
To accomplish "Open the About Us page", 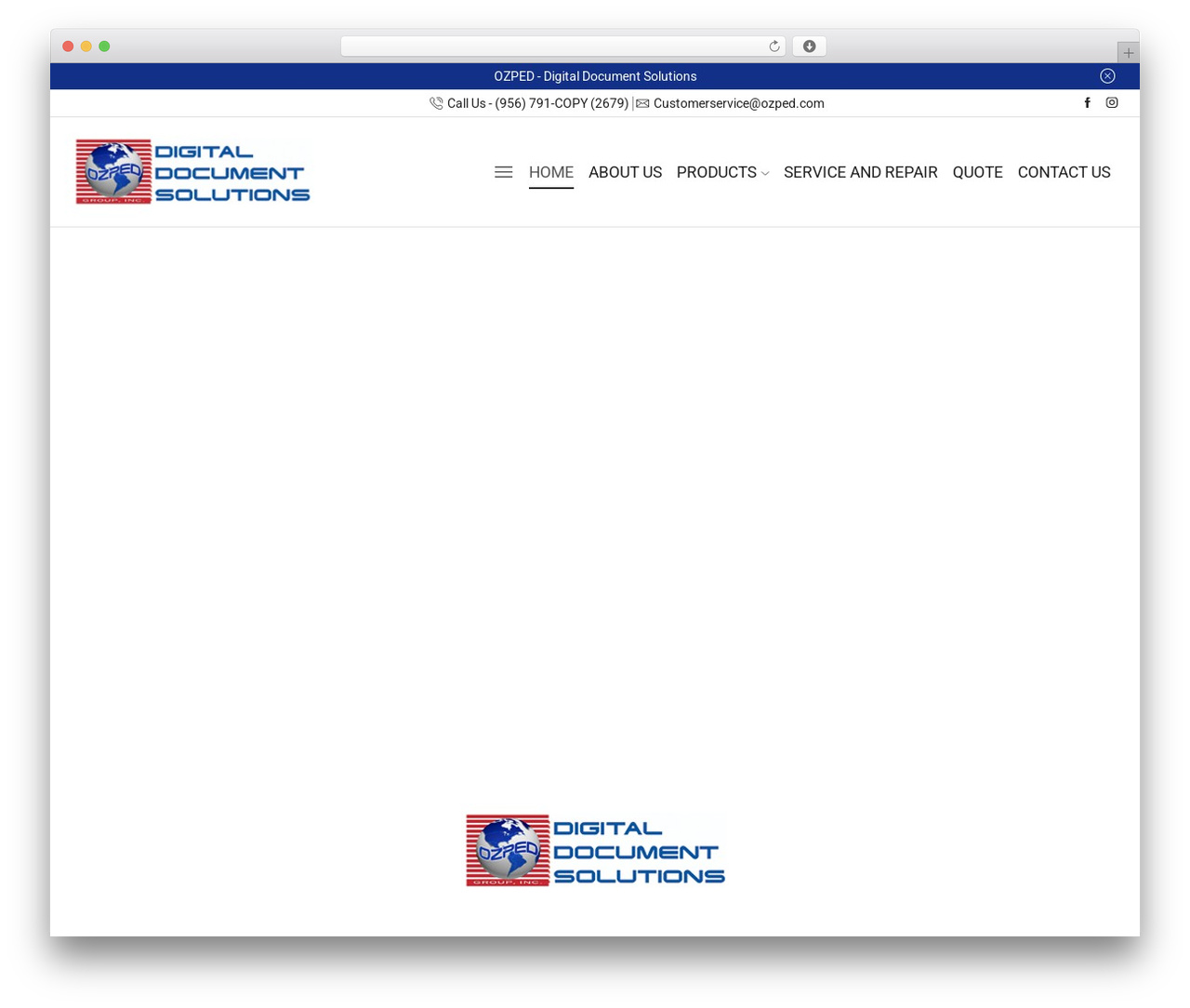I will [x=625, y=172].
